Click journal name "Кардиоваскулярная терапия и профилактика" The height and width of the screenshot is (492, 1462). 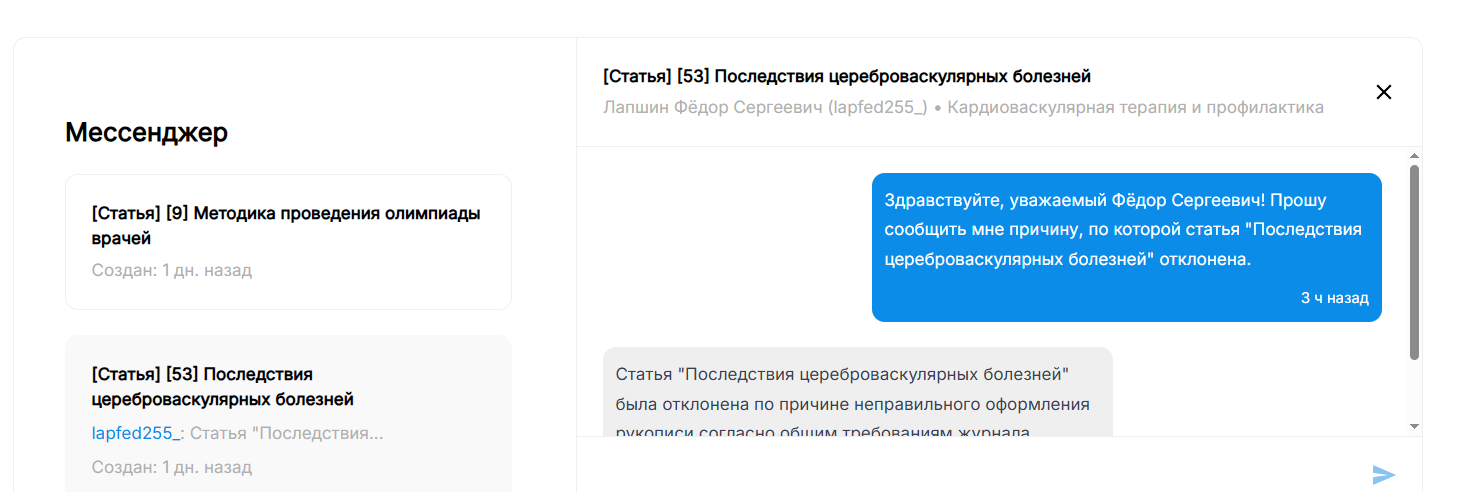pyautogui.click(x=1135, y=107)
